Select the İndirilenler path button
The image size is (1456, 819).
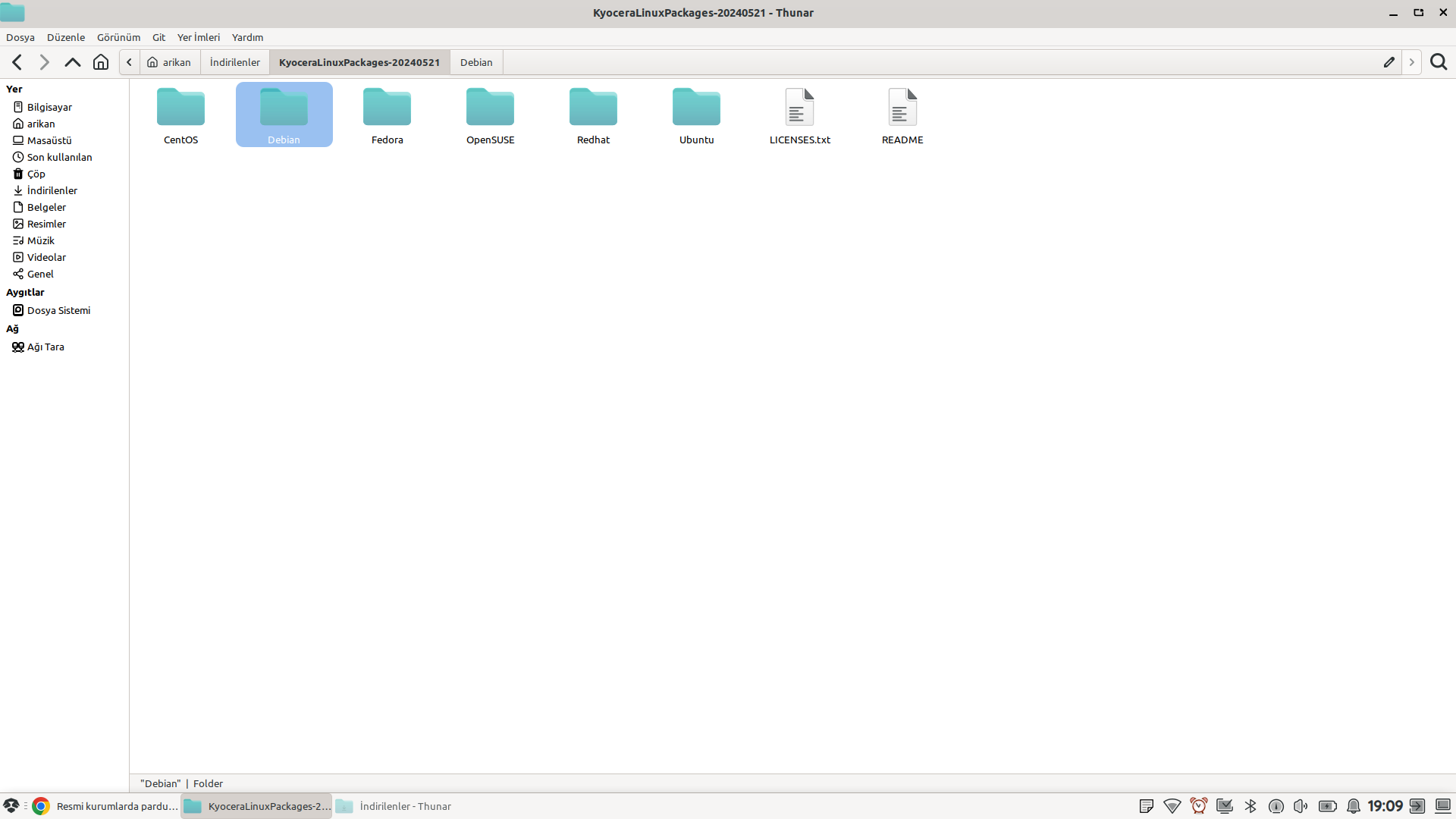click(234, 62)
